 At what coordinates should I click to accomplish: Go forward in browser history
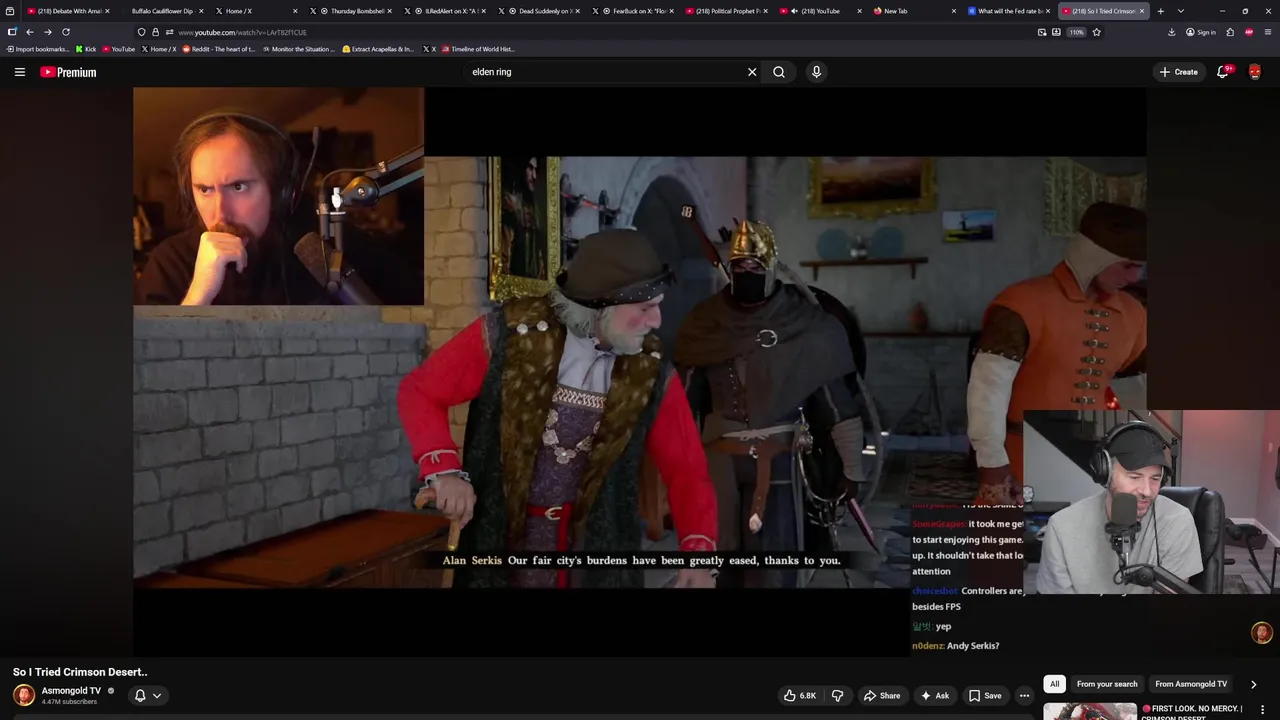coord(47,32)
